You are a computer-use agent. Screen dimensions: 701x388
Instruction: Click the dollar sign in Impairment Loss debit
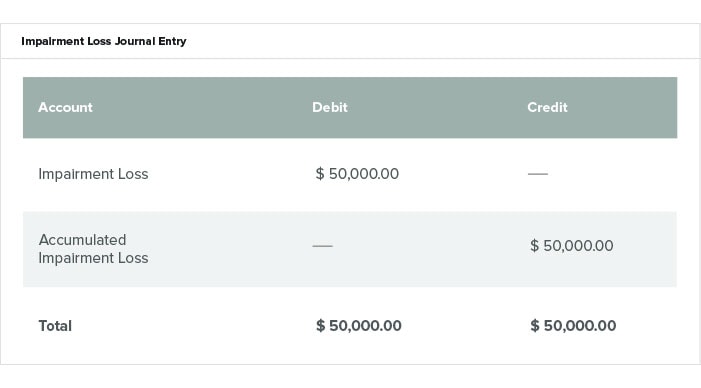point(320,173)
